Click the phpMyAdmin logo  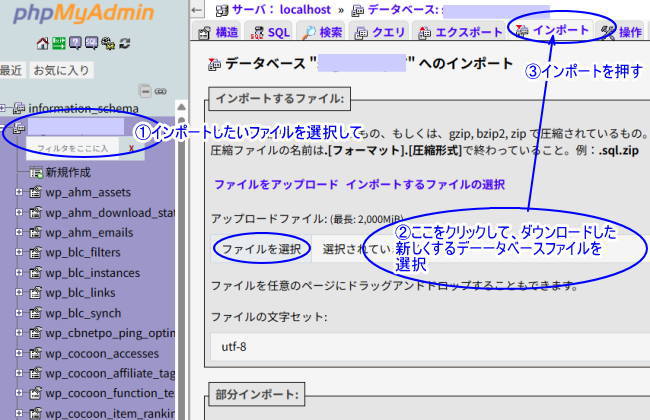(x=83, y=12)
